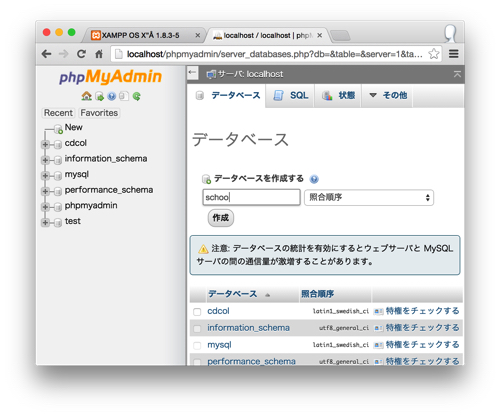Expand the information_schema tree node
This screenshot has width=500, height=416.
pyautogui.click(x=45, y=160)
